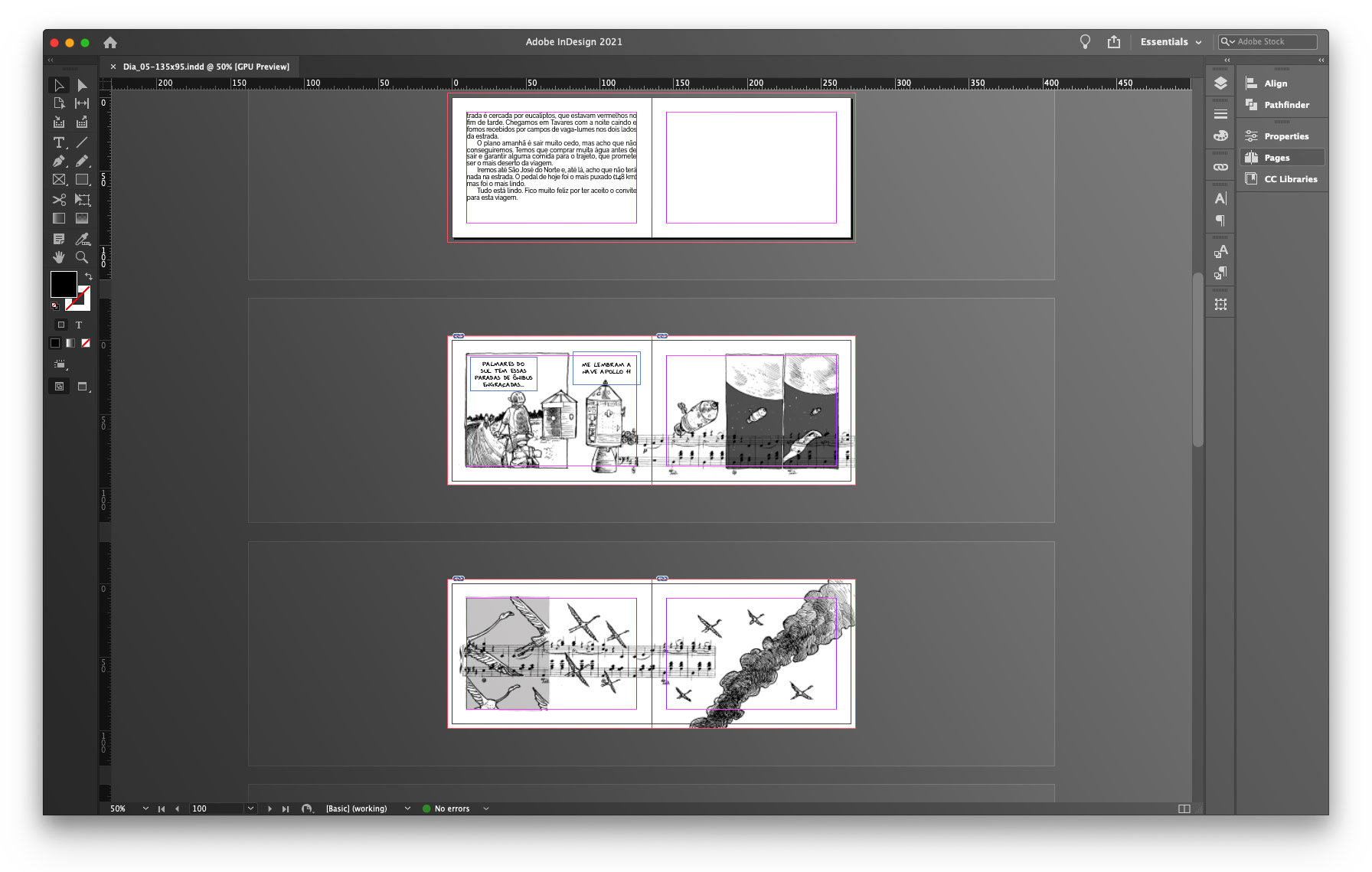Click the Share document icon

(x=1114, y=42)
